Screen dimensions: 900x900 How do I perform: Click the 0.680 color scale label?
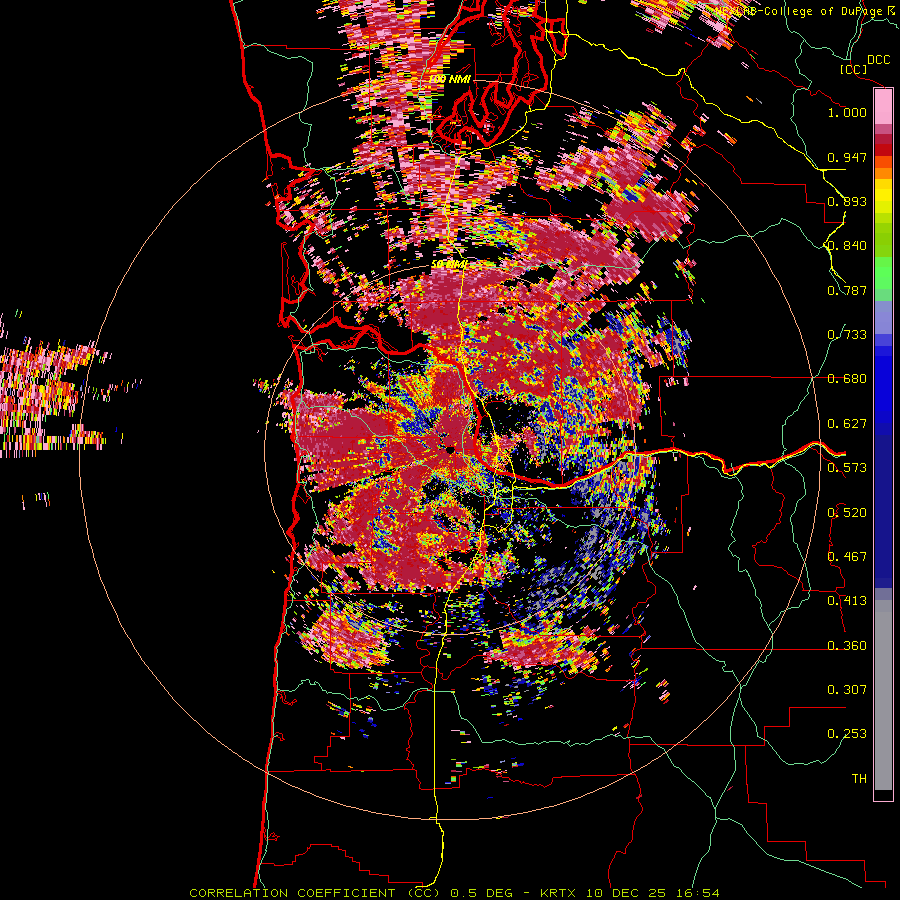pos(847,379)
